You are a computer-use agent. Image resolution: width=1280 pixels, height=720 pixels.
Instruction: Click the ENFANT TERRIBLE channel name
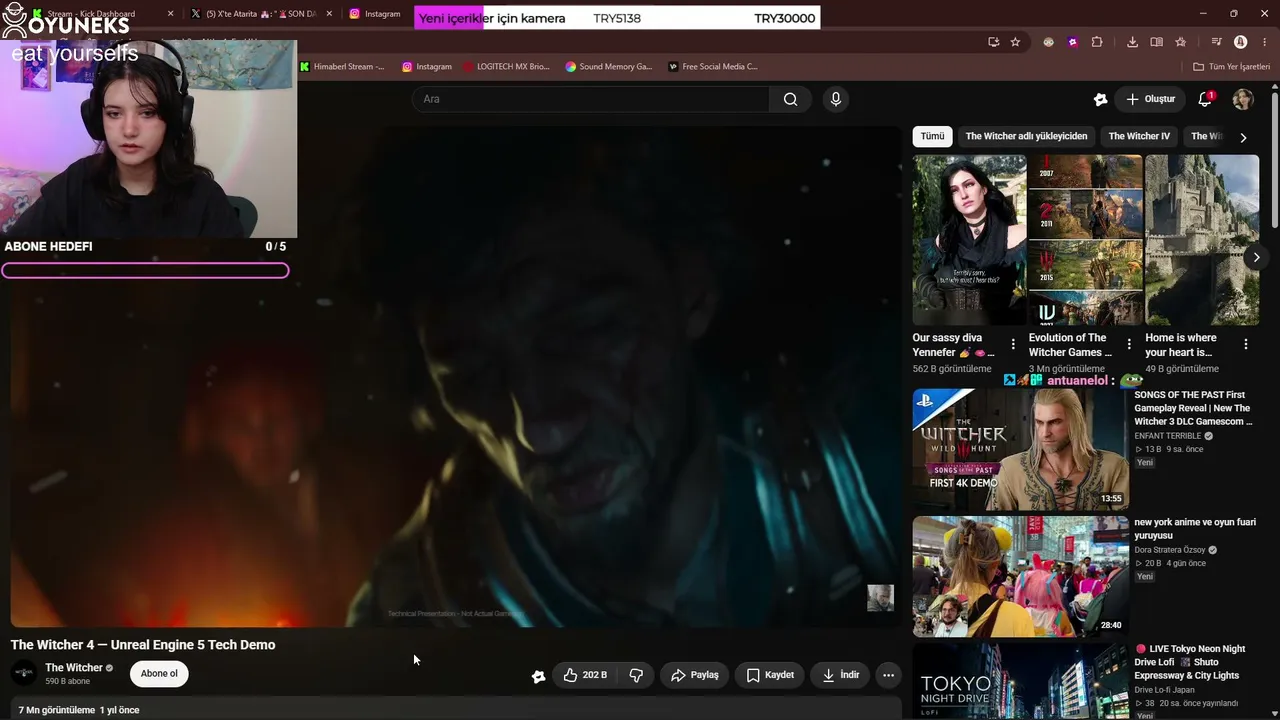(x=1167, y=436)
